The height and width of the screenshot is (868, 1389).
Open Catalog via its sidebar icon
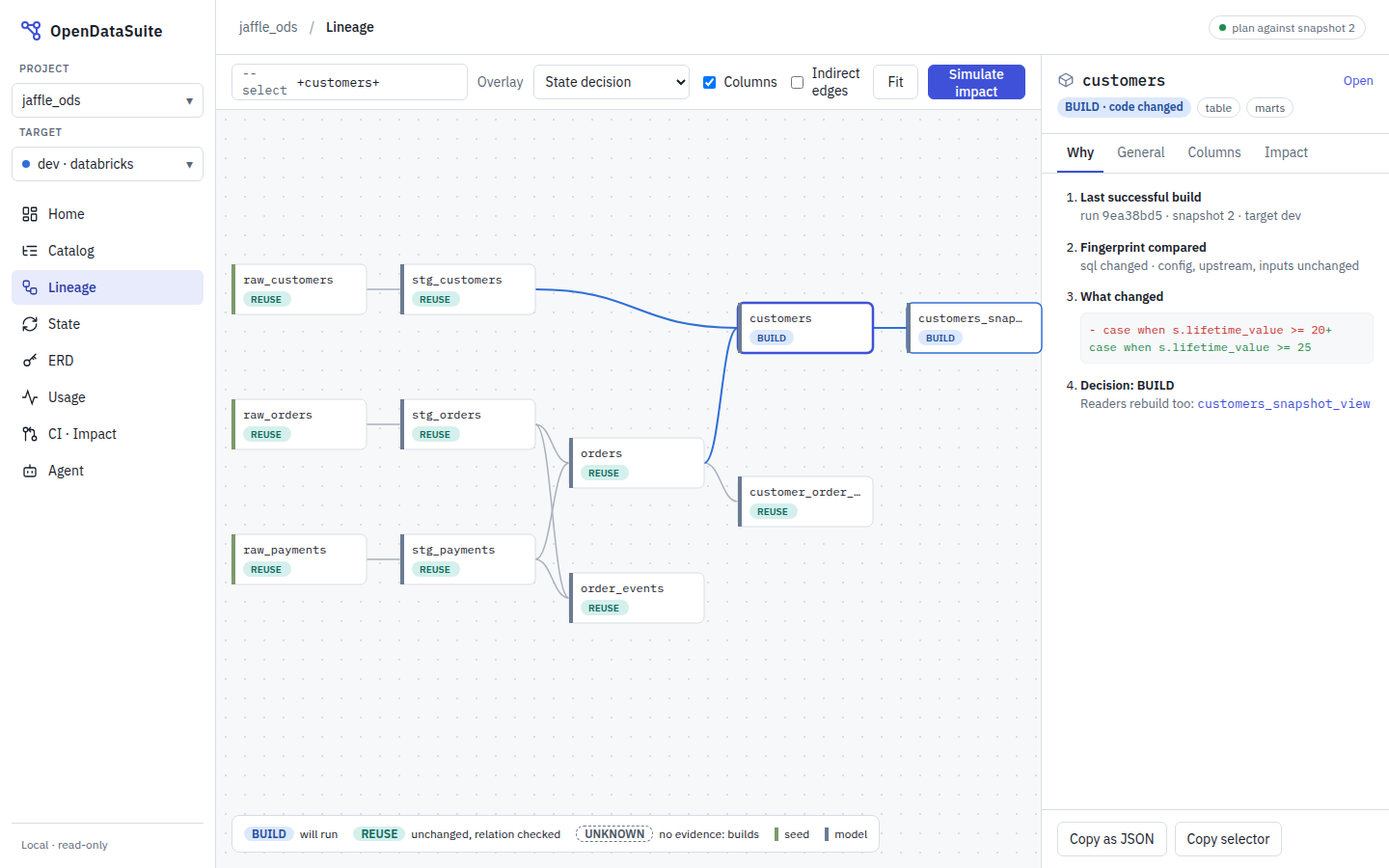point(30,251)
